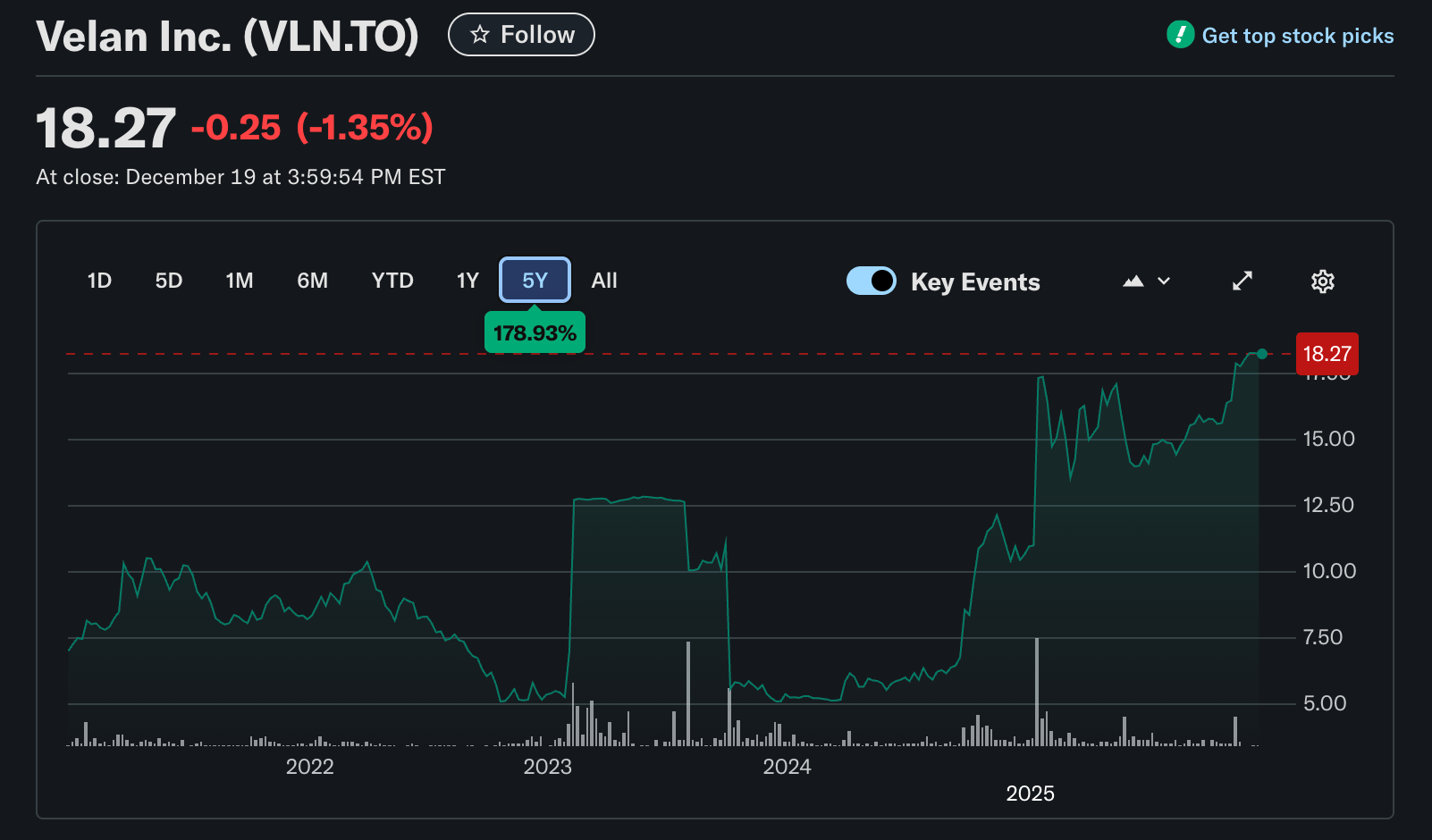1432x840 pixels.
Task: Switch chart to 6M range
Action: click(313, 281)
